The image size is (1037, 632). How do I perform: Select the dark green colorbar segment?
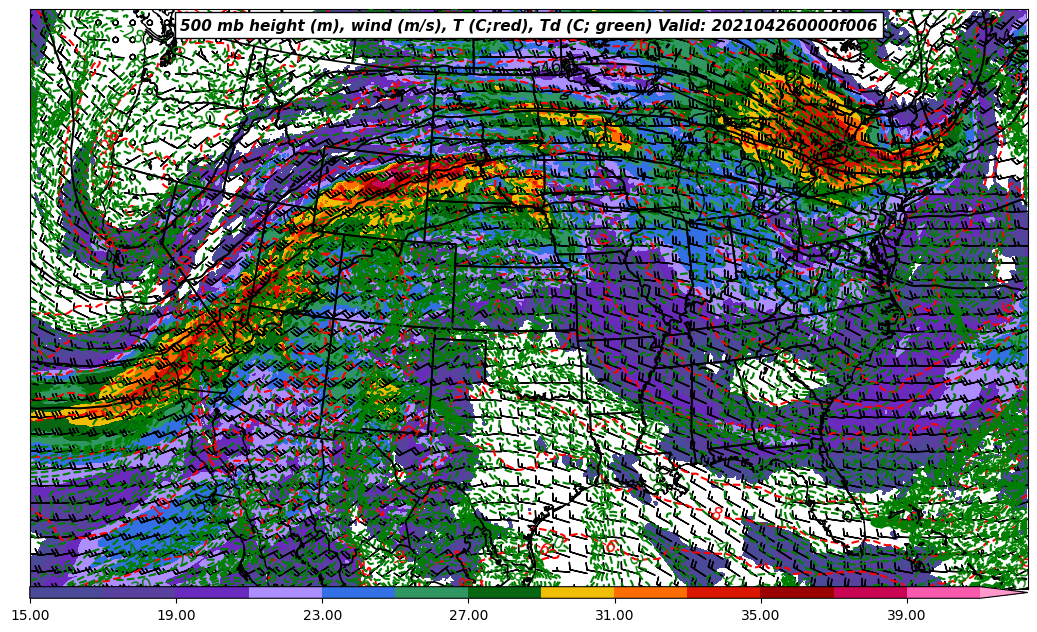(x=504, y=593)
